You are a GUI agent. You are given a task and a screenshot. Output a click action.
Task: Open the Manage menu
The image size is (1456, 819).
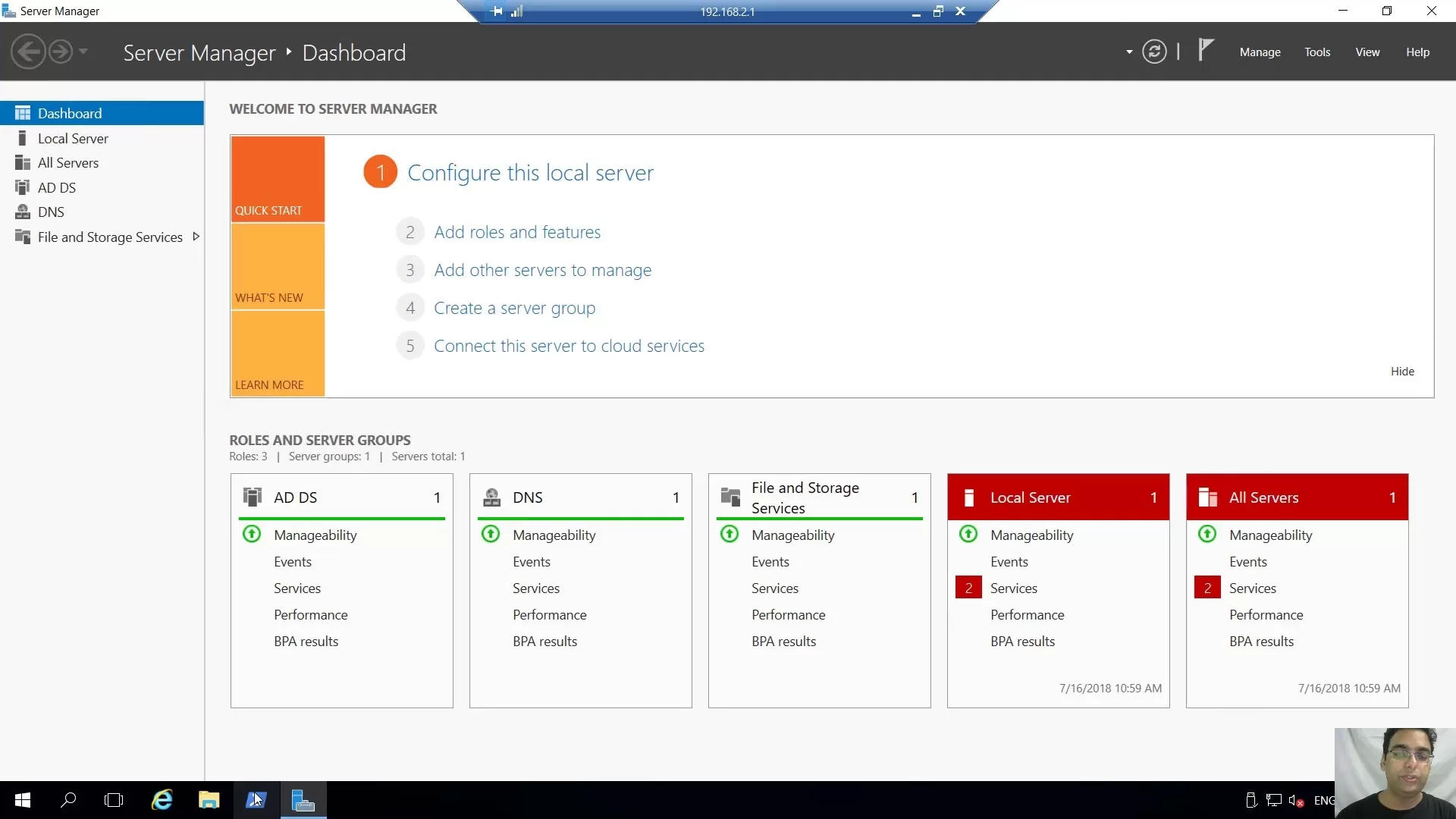coord(1260,52)
